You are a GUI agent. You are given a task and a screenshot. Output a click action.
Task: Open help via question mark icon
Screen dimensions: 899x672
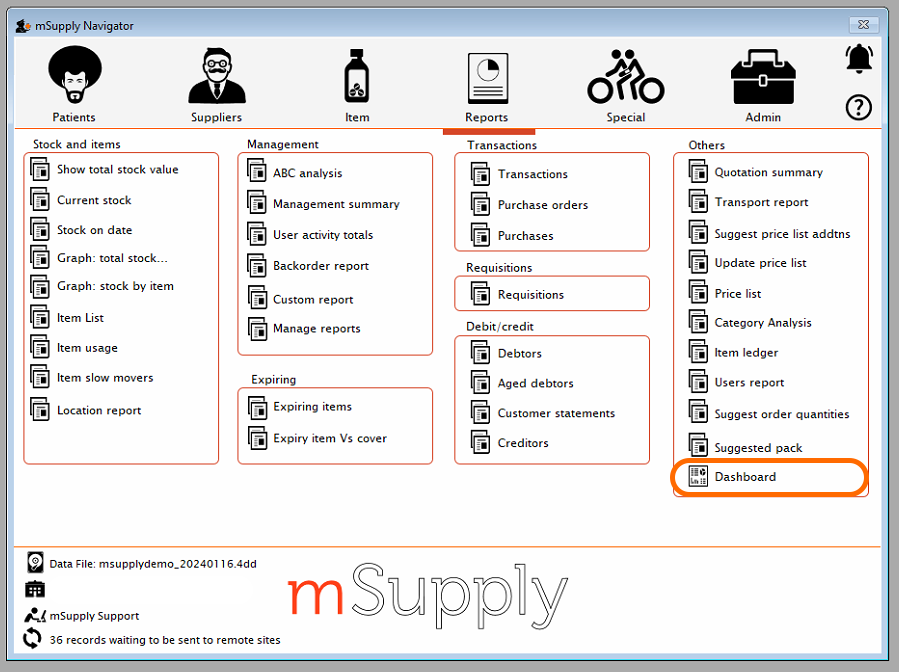(858, 108)
